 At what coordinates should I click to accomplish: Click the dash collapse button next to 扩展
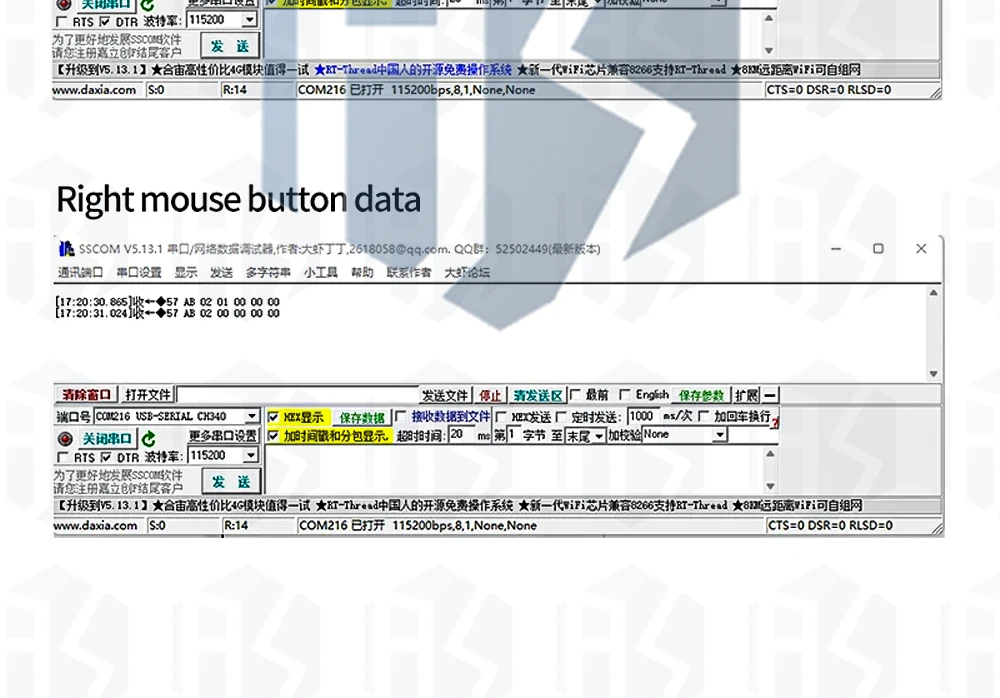[x=770, y=396]
